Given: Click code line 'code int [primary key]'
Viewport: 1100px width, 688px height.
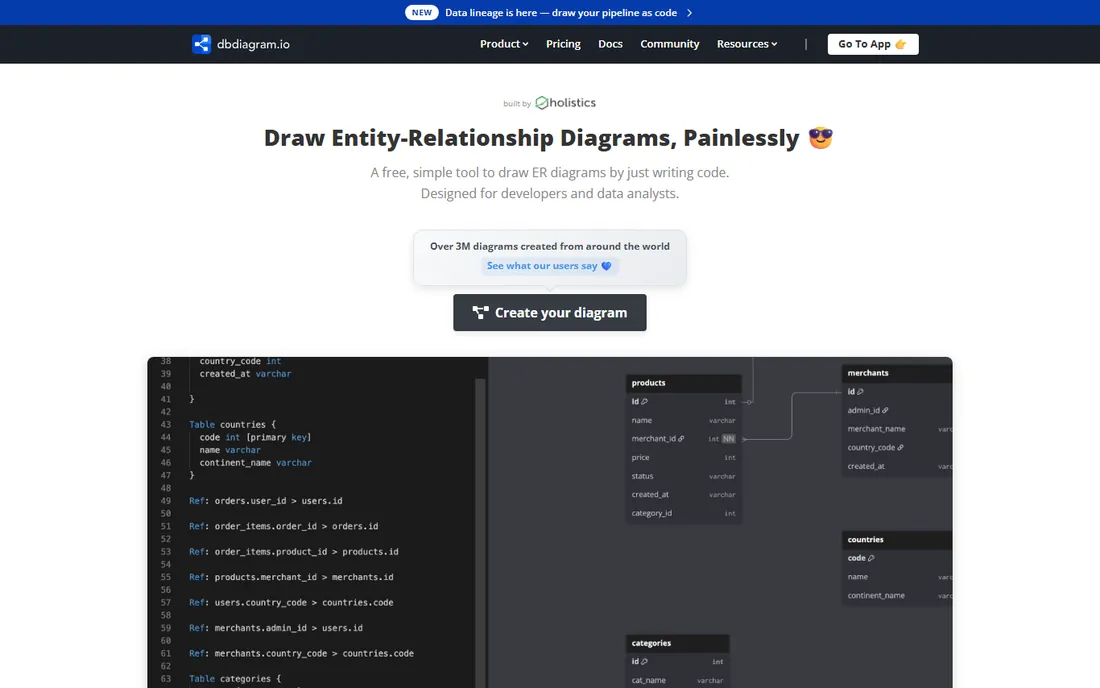Looking at the screenshot, I should click(255, 437).
